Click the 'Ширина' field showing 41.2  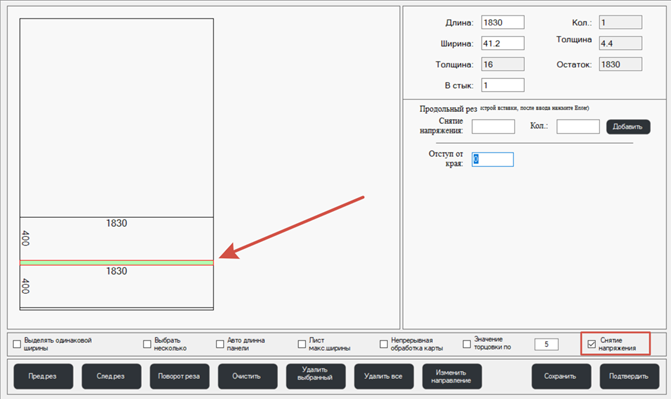502,43
